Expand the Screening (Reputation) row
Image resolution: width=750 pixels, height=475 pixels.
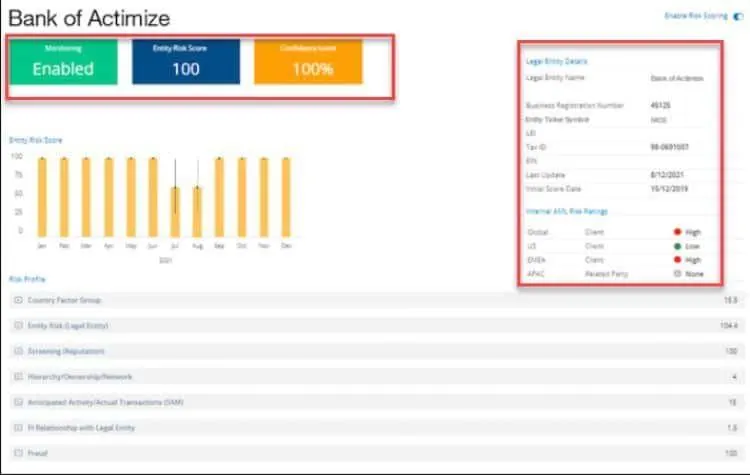pos(18,351)
